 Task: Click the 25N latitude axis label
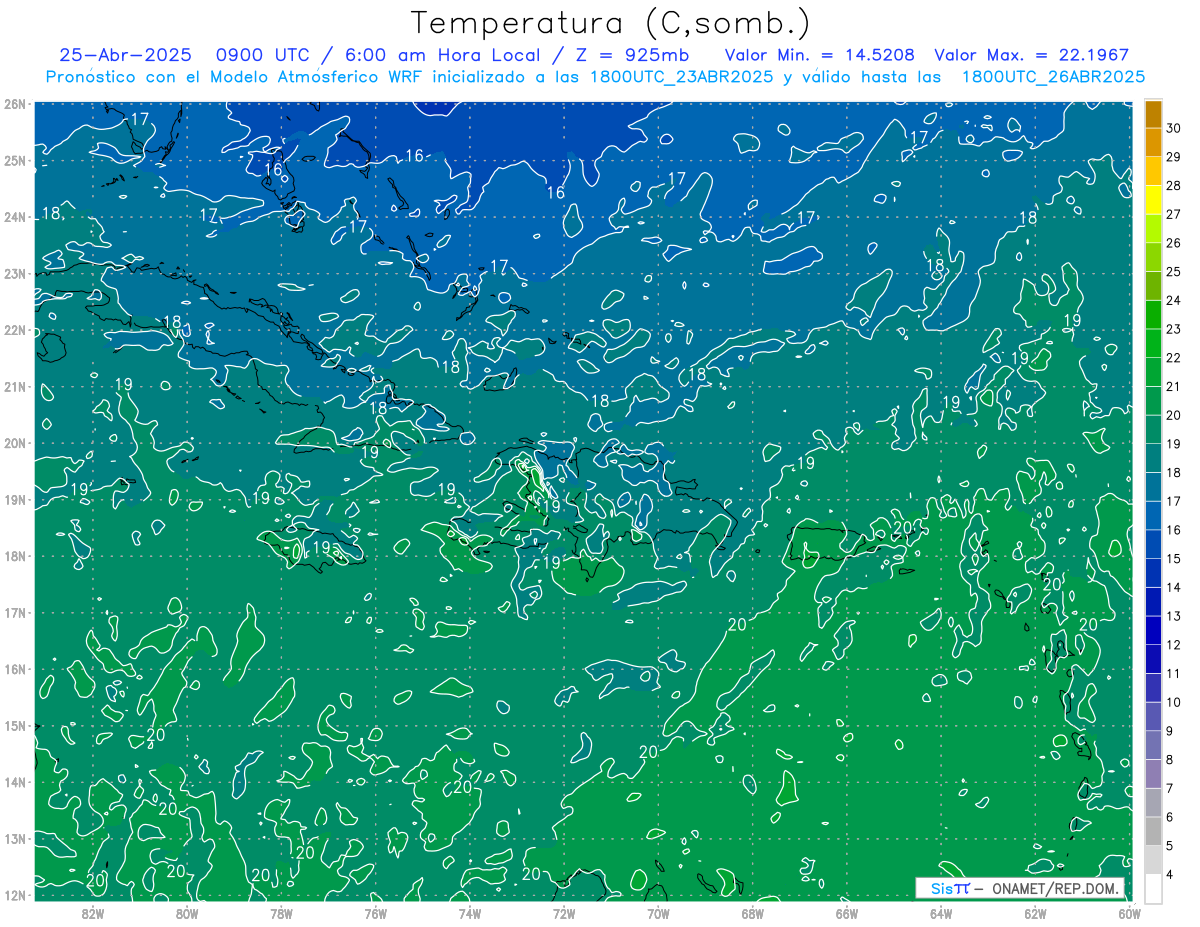pyautogui.click(x=14, y=160)
